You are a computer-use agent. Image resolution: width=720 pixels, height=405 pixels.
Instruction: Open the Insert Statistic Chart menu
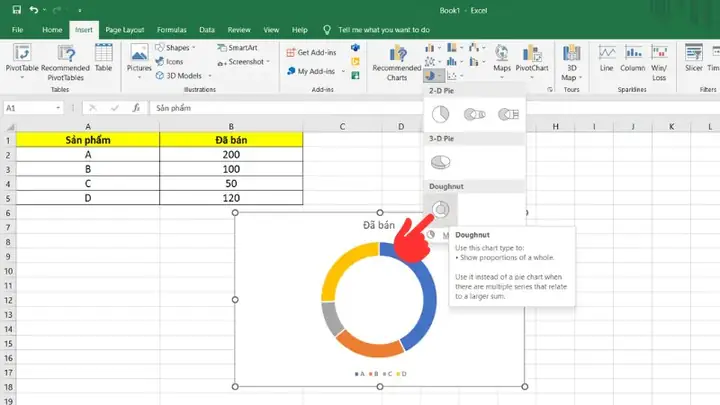(455, 62)
